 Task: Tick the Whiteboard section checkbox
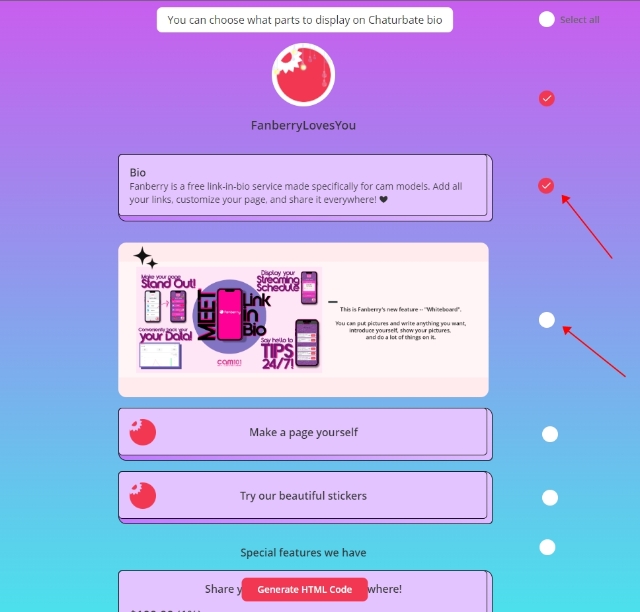(546, 320)
